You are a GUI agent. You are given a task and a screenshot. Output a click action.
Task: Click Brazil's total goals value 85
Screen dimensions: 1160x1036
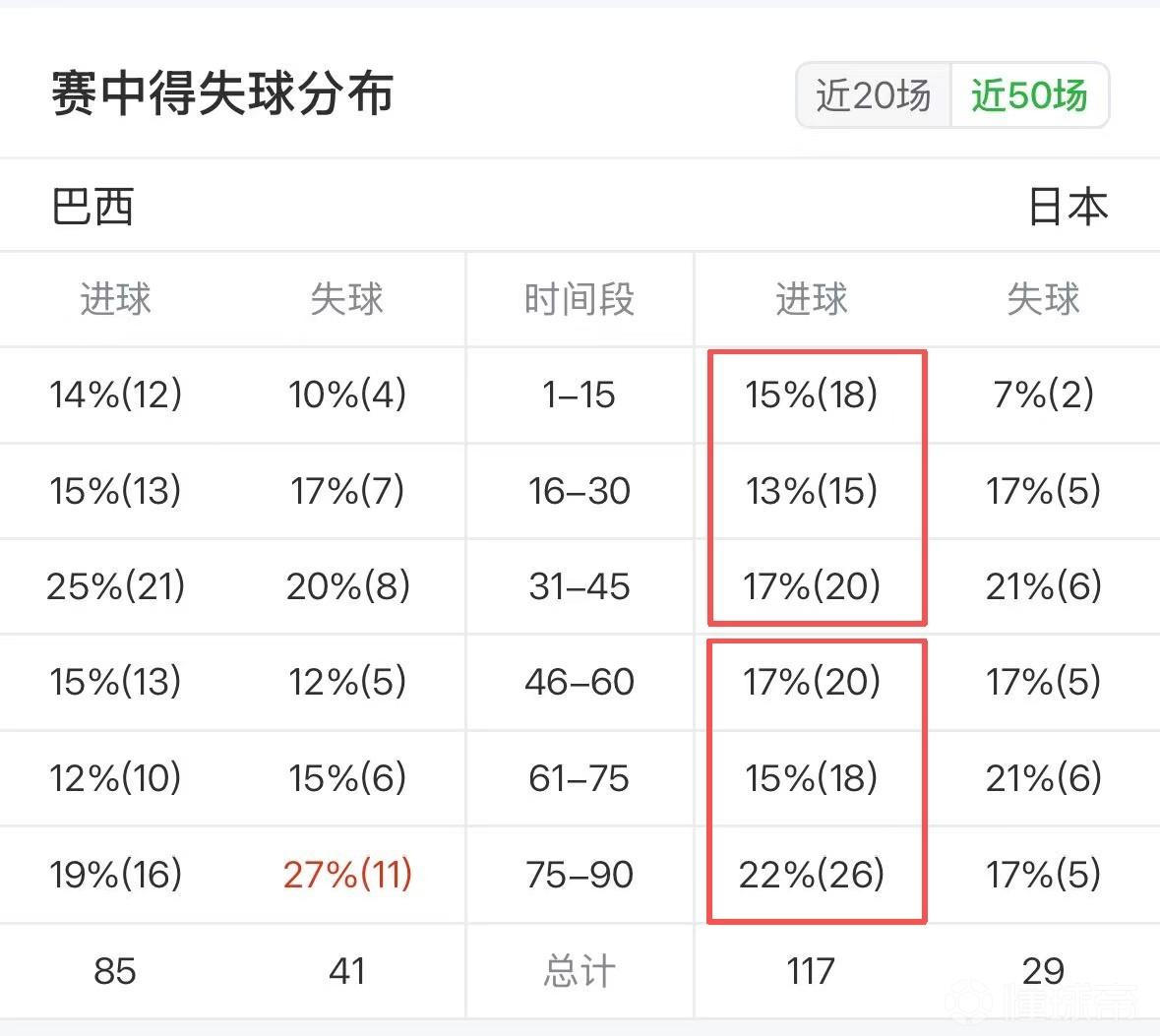click(x=115, y=971)
